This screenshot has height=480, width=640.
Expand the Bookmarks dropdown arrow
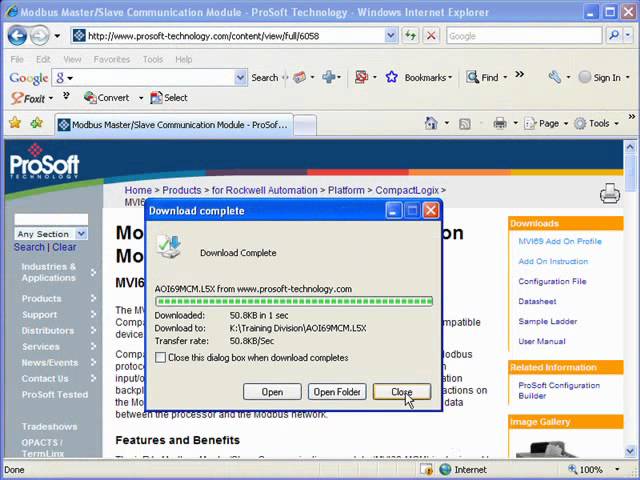pos(450,77)
